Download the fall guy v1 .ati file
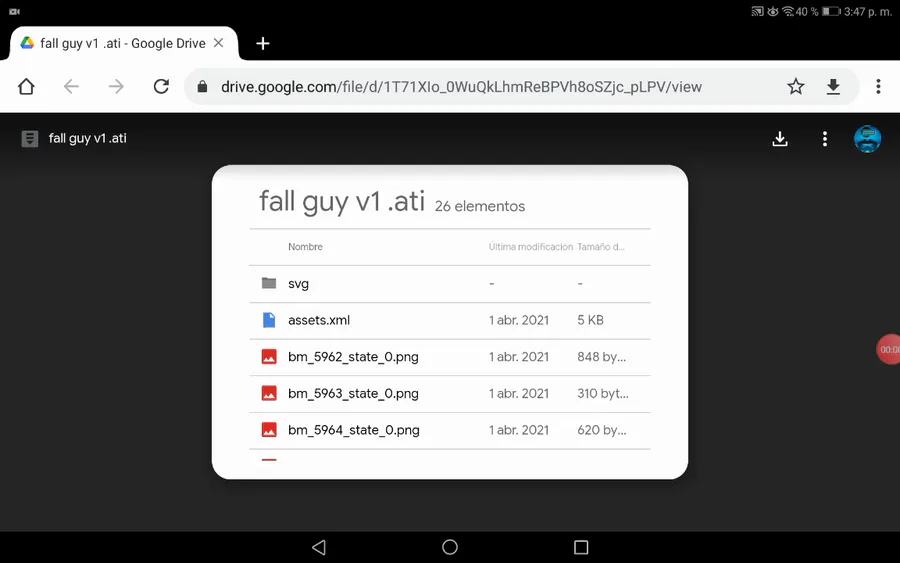Viewport: 900px width, 563px height. click(780, 139)
